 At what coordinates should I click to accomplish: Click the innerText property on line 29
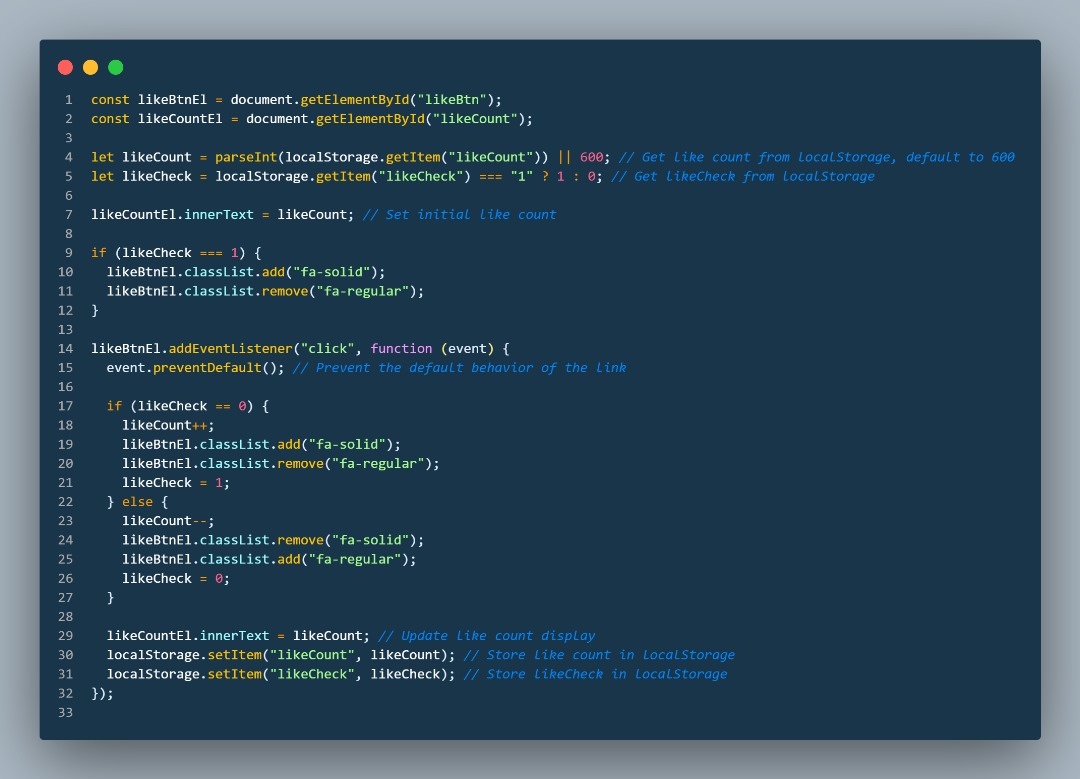click(234, 636)
